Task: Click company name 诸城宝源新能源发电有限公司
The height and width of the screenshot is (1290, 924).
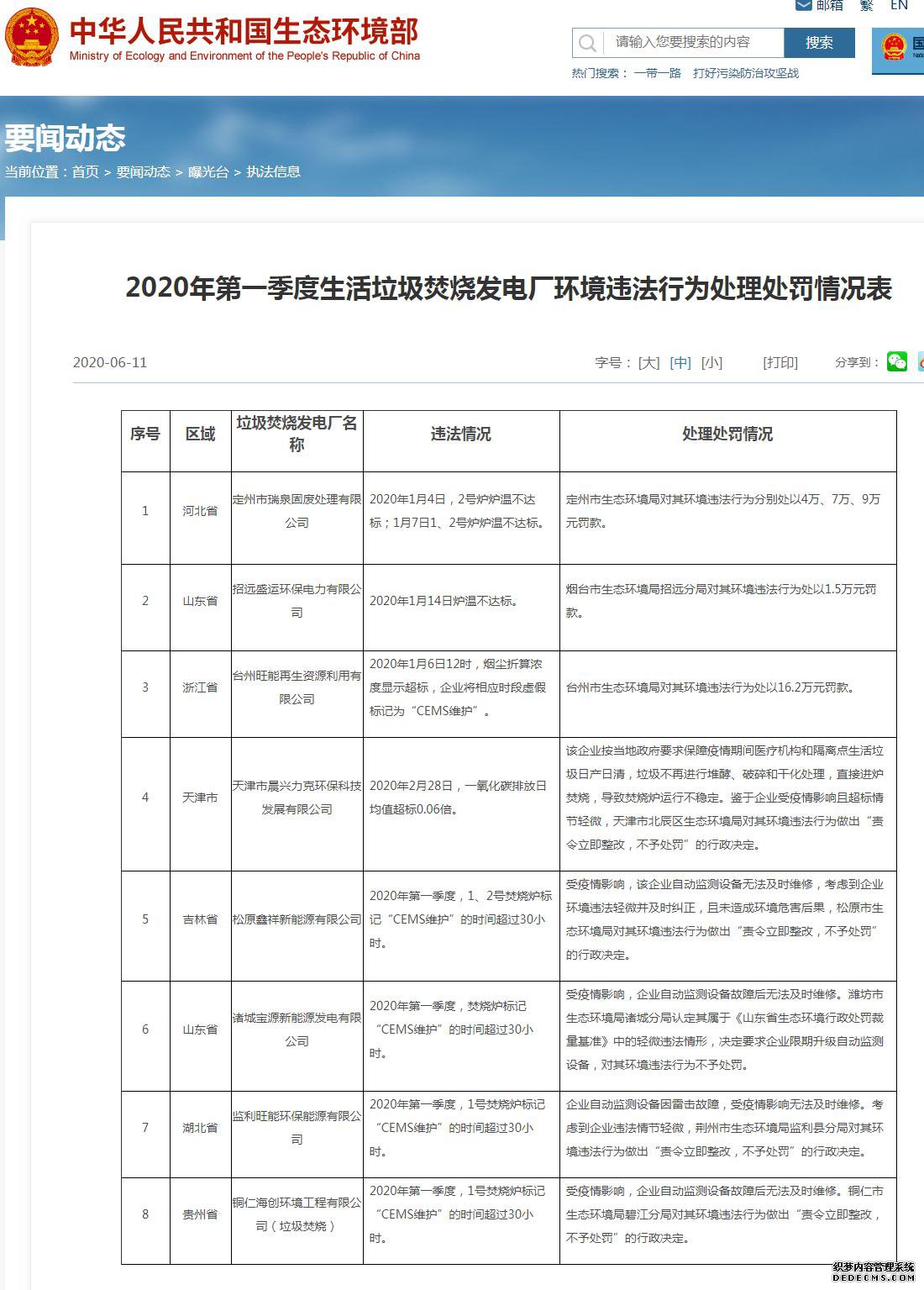Action: point(297,1029)
